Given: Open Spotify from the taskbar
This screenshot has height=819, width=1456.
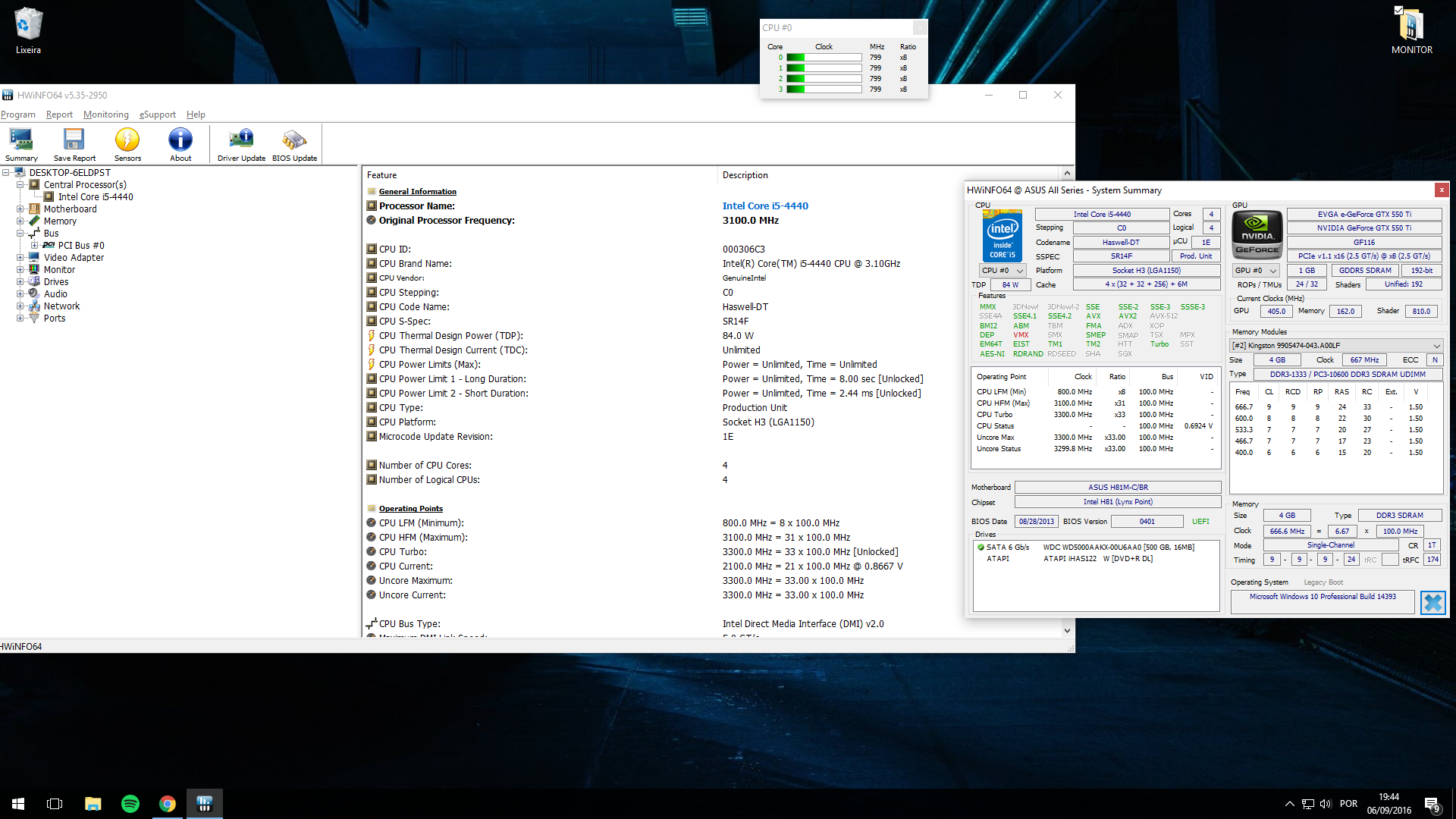Looking at the screenshot, I should point(130,804).
